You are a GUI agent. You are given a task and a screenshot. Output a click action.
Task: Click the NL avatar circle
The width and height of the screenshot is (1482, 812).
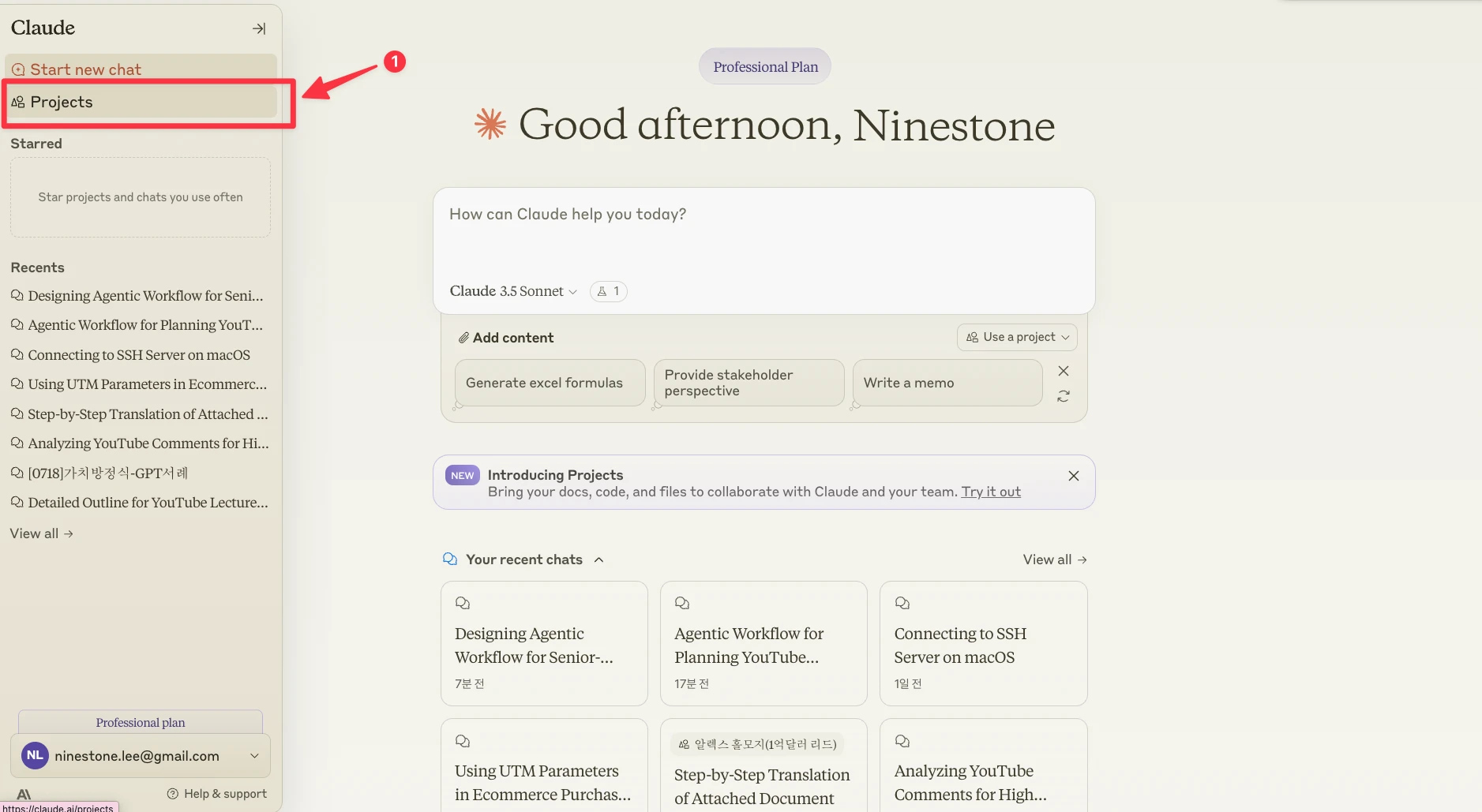pyautogui.click(x=35, y=755)
